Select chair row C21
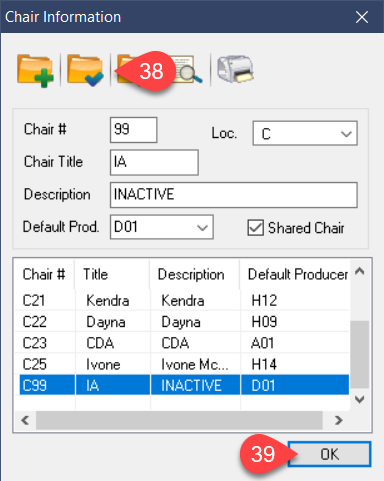The image size is (384, 481). tap(183, 301)
